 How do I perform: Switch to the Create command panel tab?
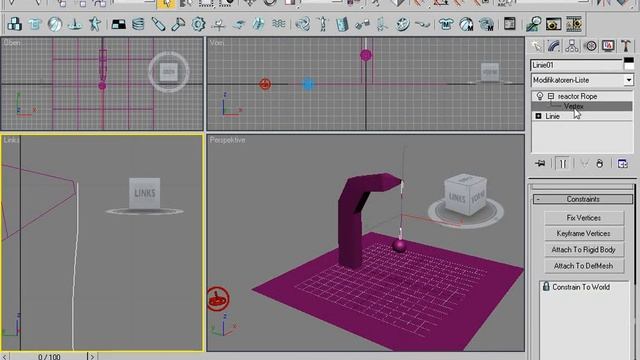[x=536, y=46]
